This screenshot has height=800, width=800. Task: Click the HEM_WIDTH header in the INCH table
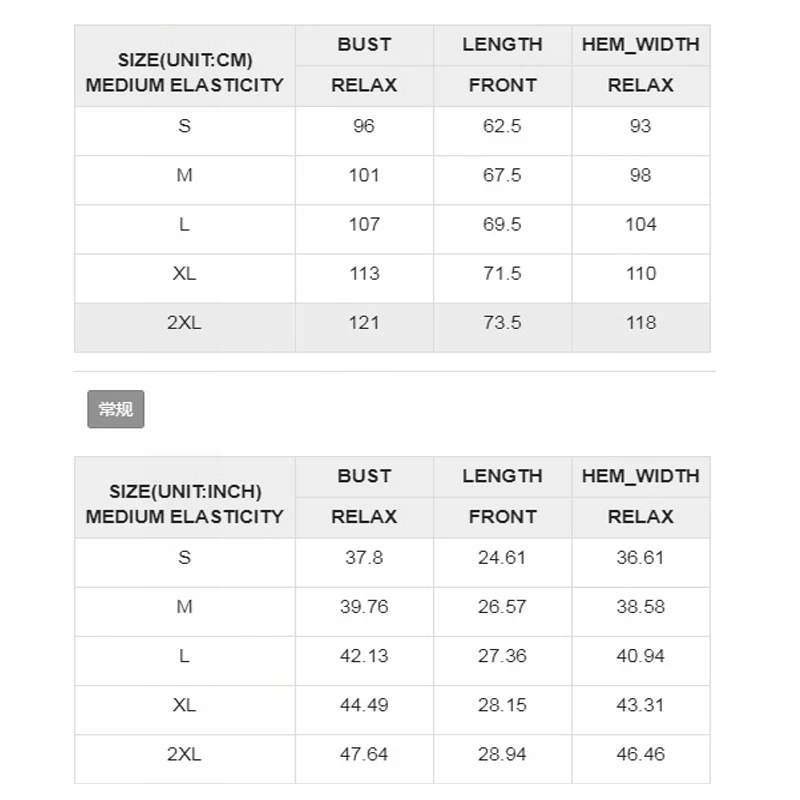click(x=641, y=476)
